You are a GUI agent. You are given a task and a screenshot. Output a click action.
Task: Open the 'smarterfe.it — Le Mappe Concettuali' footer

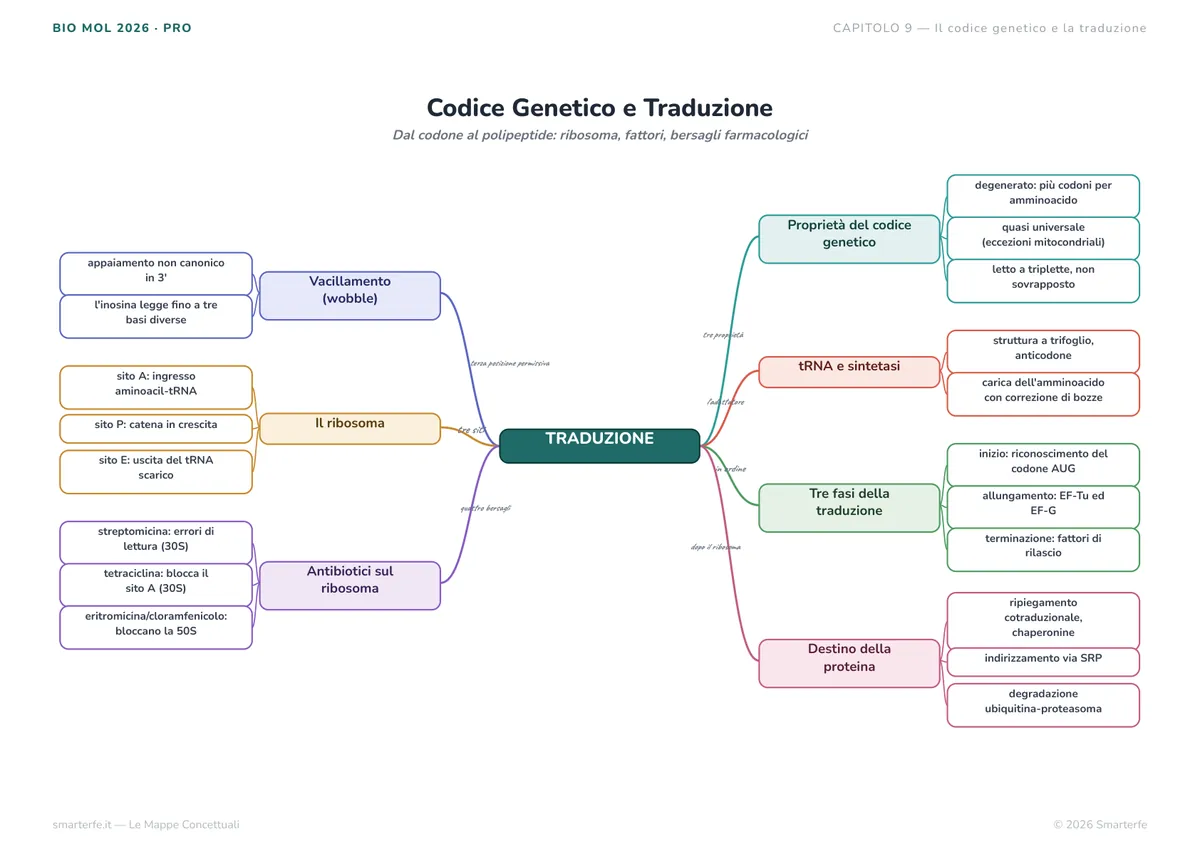(146, 825)
